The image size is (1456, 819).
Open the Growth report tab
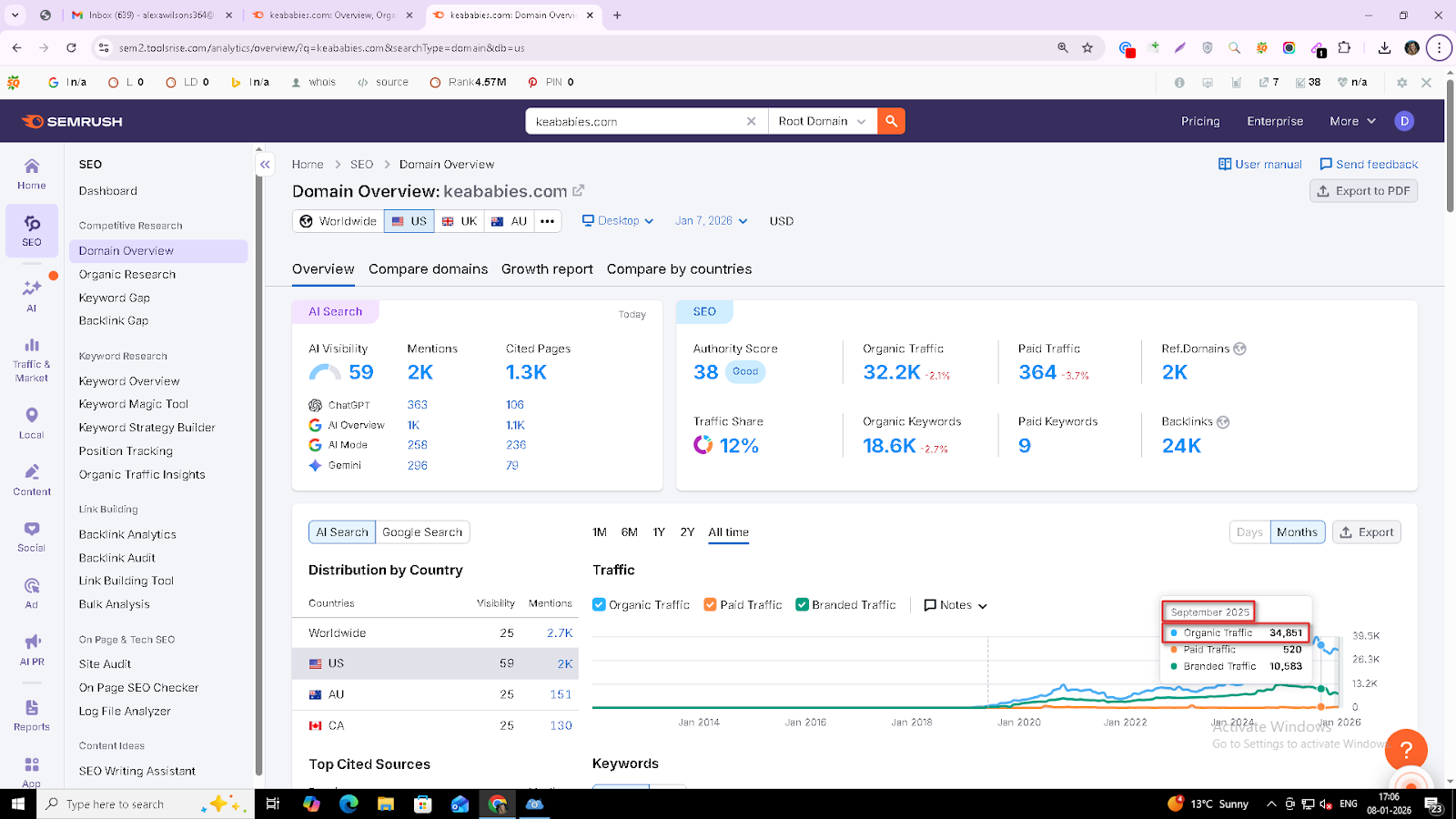coord(547,269)
